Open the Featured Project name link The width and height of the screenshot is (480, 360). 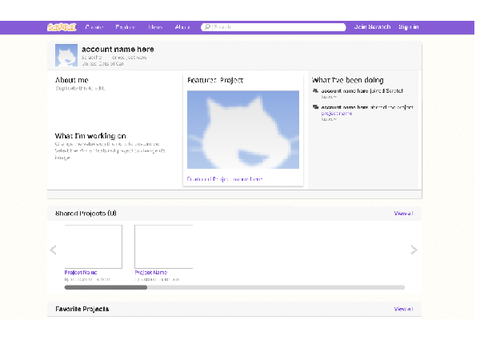225,179
